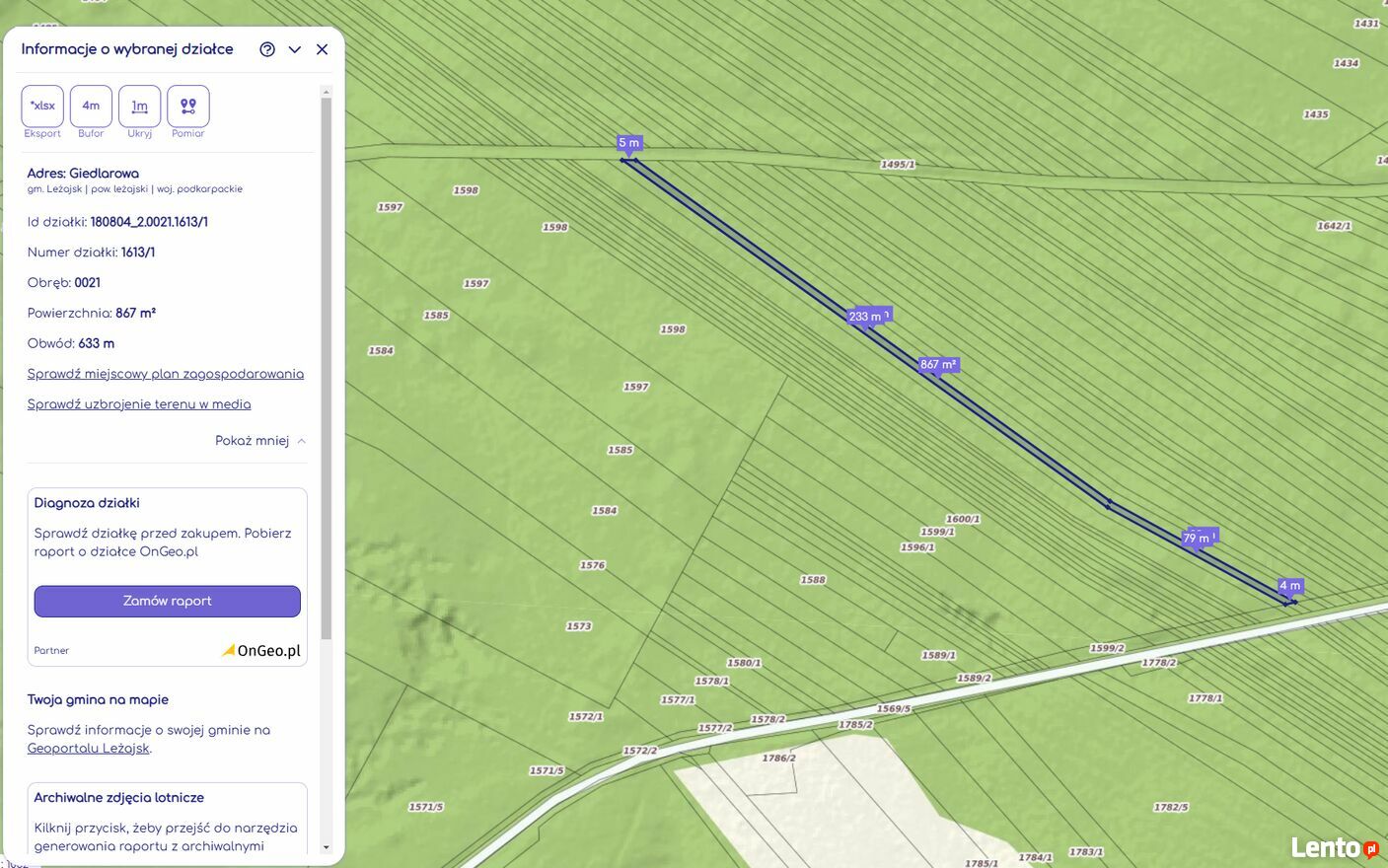Image resolution: width=1388 pixels, height=868 pixels.
Task: Select parcel 1580/1 label on the map
Action: coord(744,663)
